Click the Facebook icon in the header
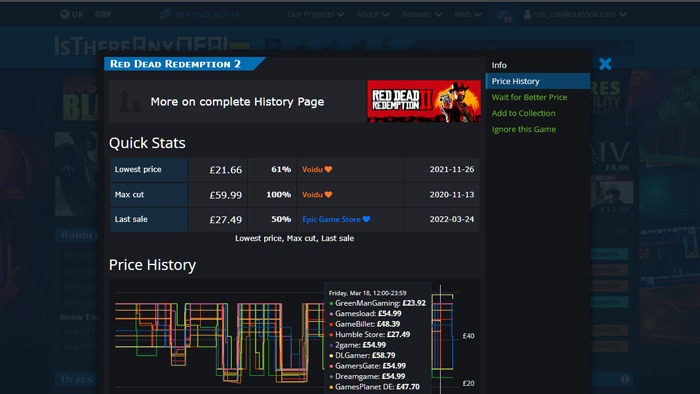Viewport: 700px width, 394px height. coord(384,46)
